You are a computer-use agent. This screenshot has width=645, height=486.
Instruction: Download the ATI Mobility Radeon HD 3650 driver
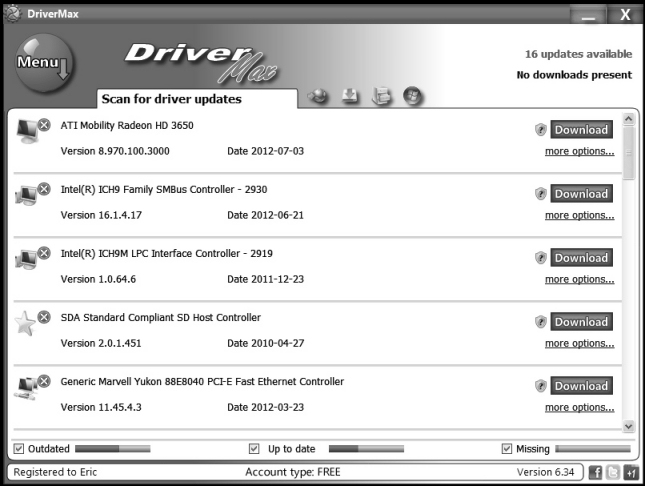tap(581, 130)
